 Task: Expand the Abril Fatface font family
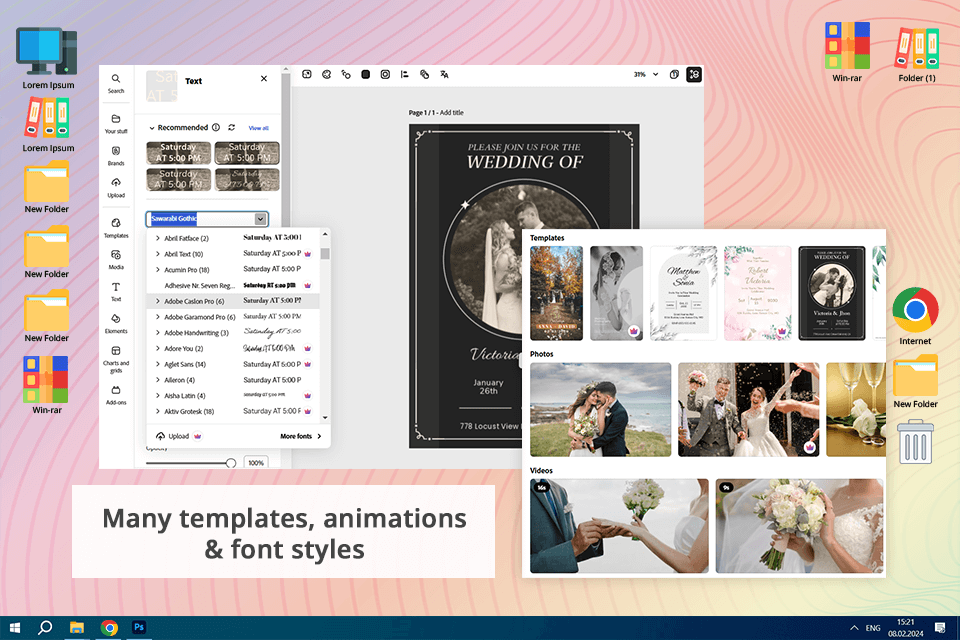pos(157,238)
